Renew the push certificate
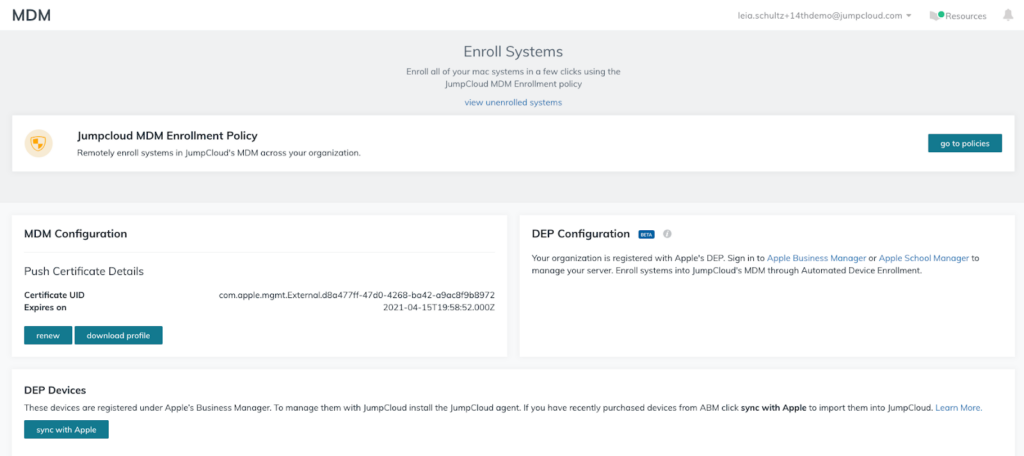The height and width of the screenshot is (456, 1024). [x=48, y=335]
